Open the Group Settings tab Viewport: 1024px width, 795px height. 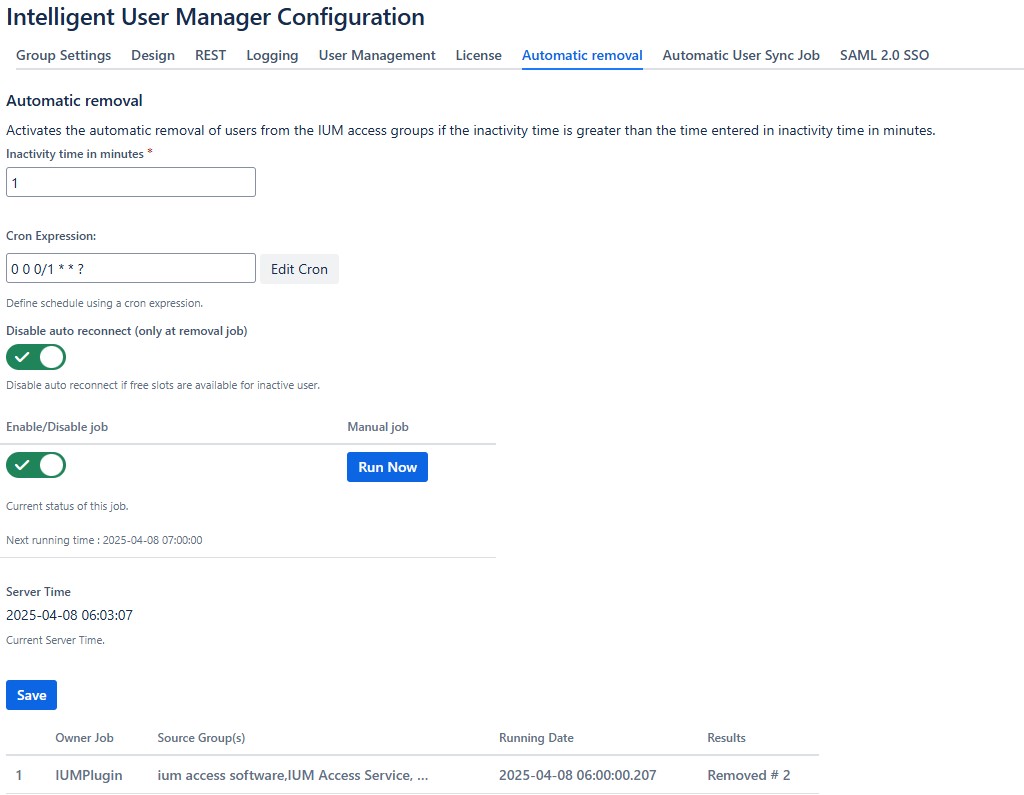tap(63, 55)
